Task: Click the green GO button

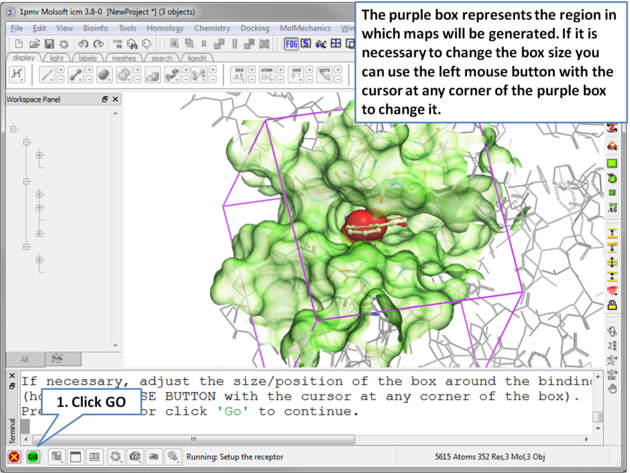Action: coord(33,457)
